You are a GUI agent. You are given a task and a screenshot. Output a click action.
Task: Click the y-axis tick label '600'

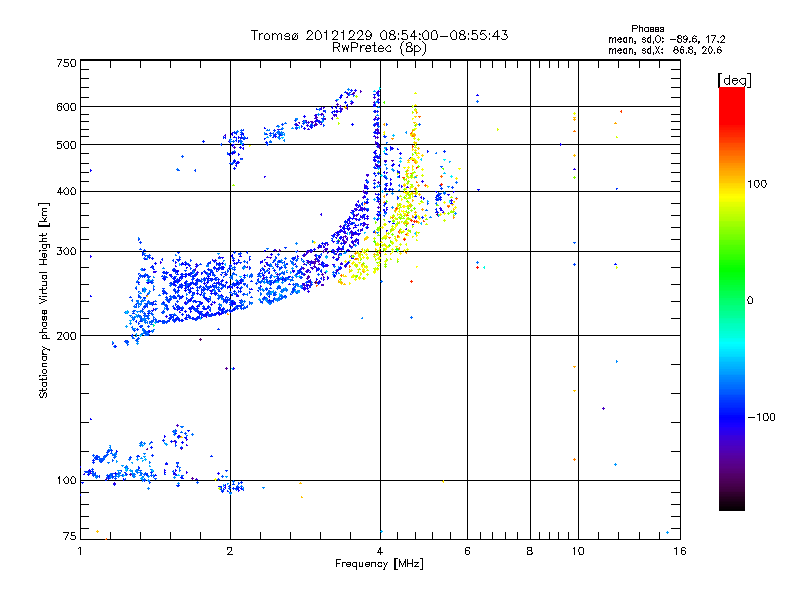[66, 107]
